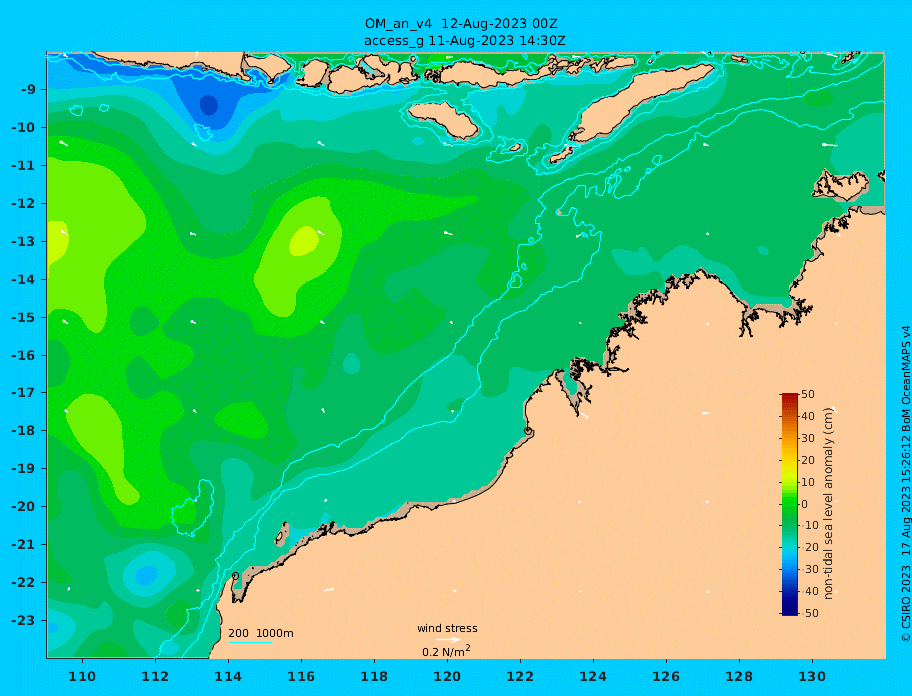The height and width of the screenshot is (696, 912).
Task: Click the dark red top of the colorbar
Action: [x=790, y=398]
